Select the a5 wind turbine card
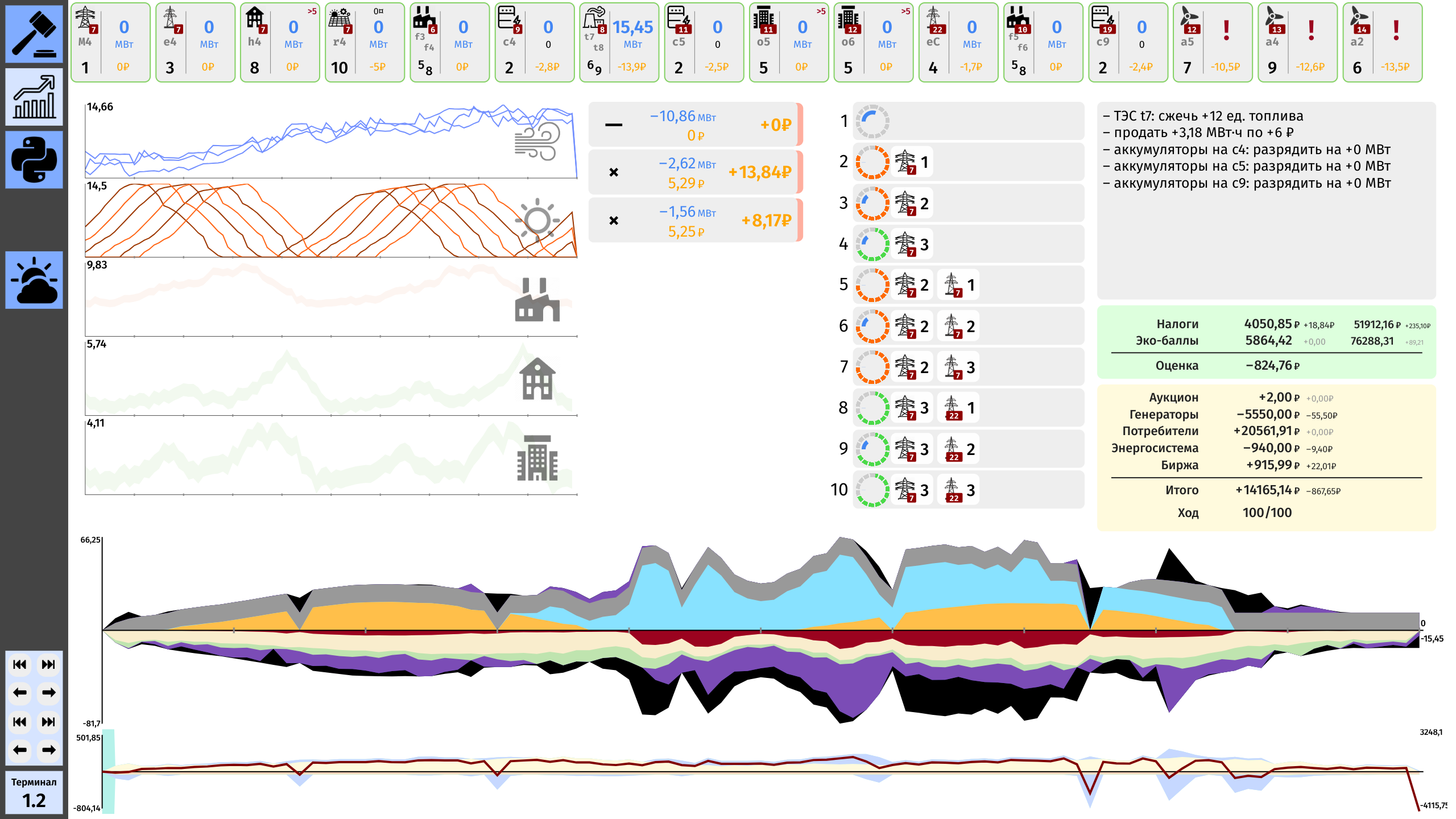 tap(1212, 43)
